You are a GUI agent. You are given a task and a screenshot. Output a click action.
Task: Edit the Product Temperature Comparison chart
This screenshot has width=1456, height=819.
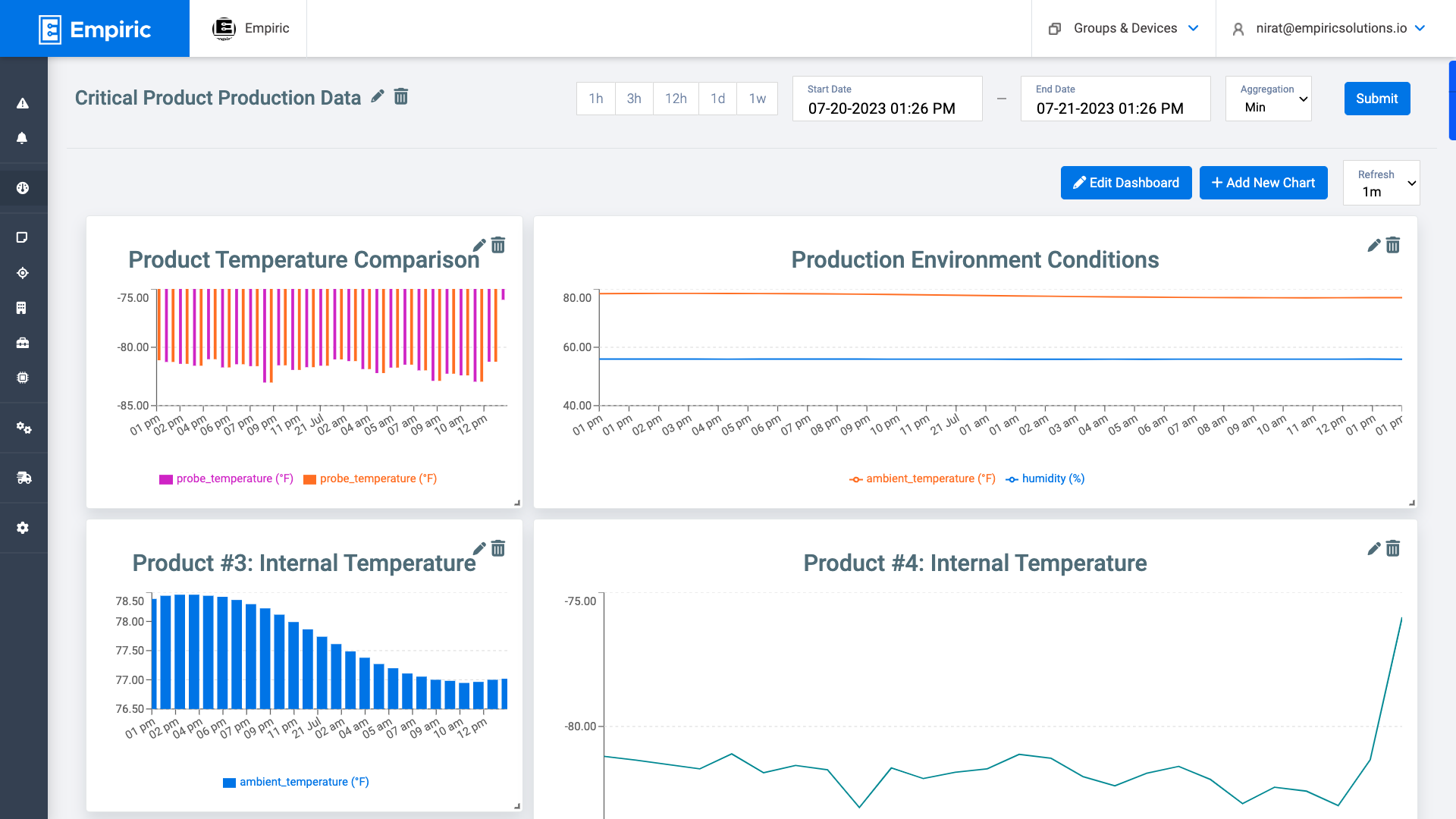479,245
